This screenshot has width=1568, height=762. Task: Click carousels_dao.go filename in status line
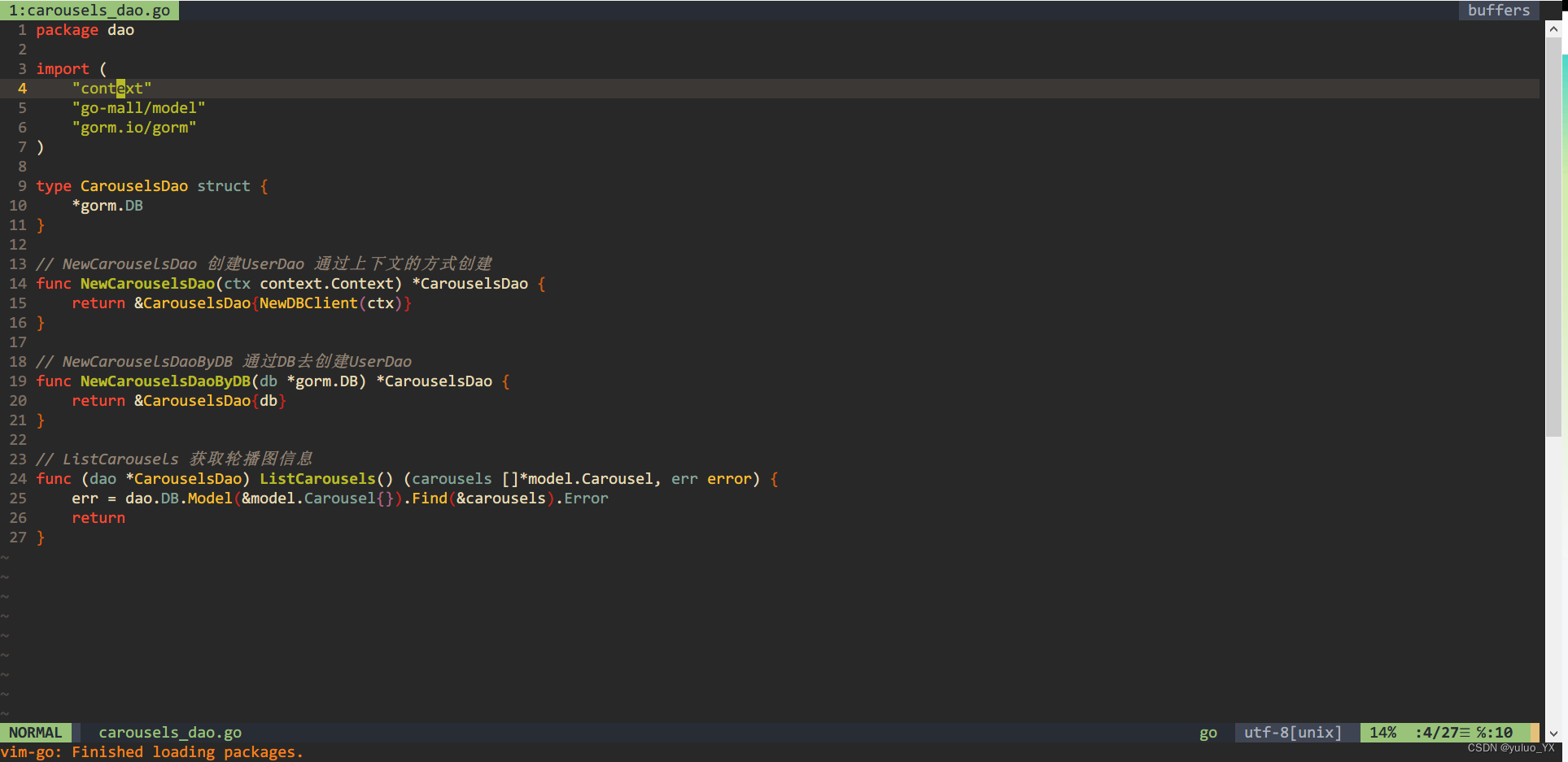click(x=170, y=733)
